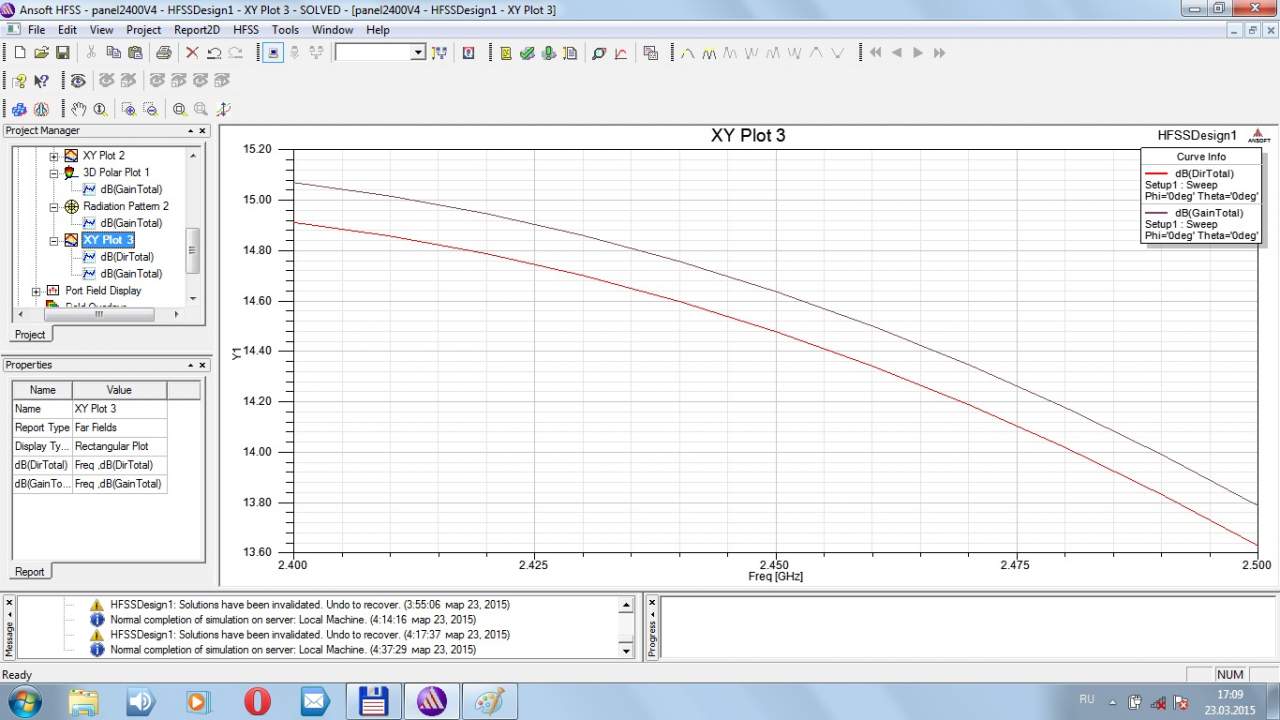Click the coordinate axes icon in the view toolbar
Image resolution: width=1280 pixels, height=720 pixels.
pos(223,109)
